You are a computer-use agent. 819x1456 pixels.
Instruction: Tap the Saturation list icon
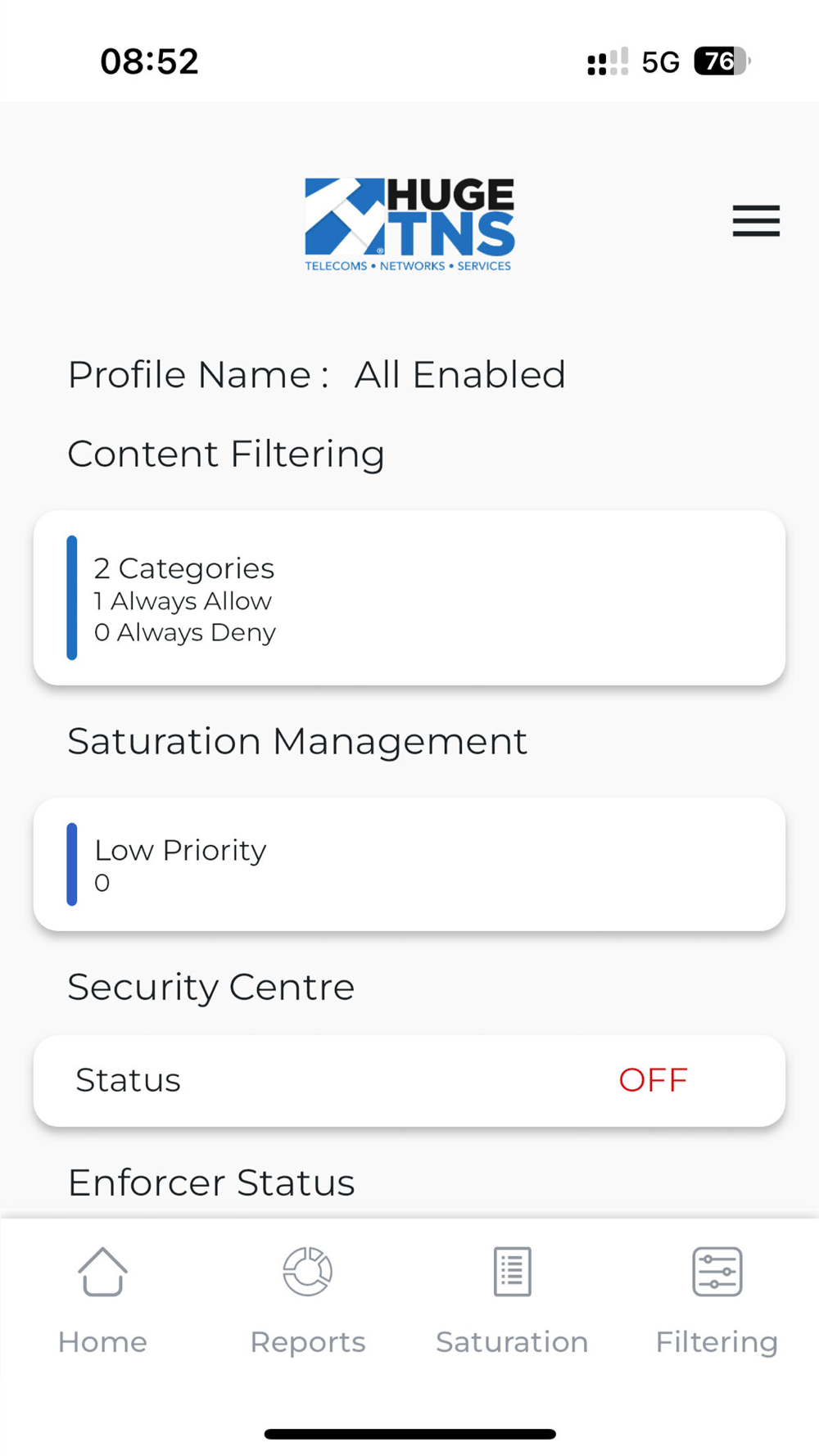point(512,1272)
